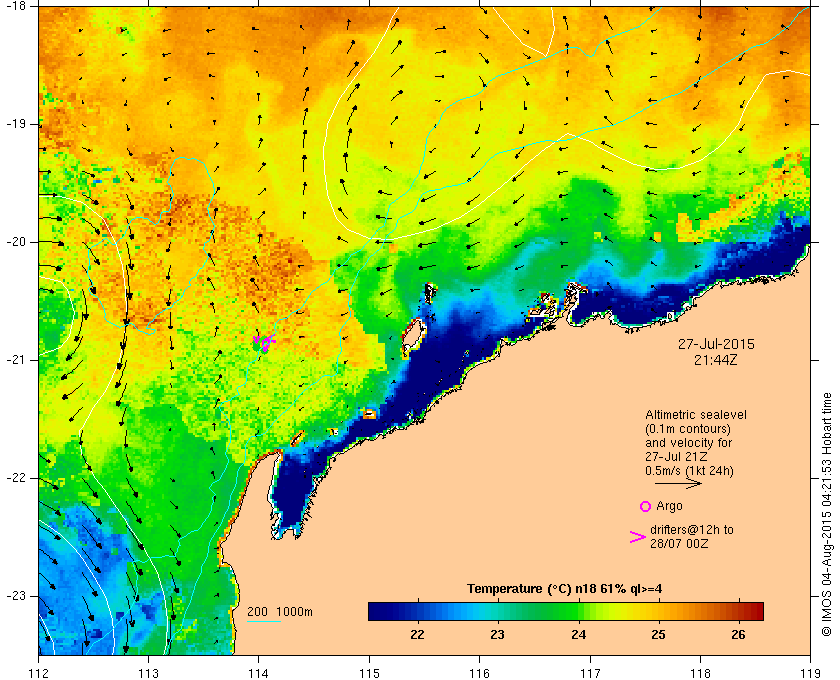840x680 pixels.
Task: Click the longitude axis label 117
Action: pyautogui.click(x=590, y=672)
